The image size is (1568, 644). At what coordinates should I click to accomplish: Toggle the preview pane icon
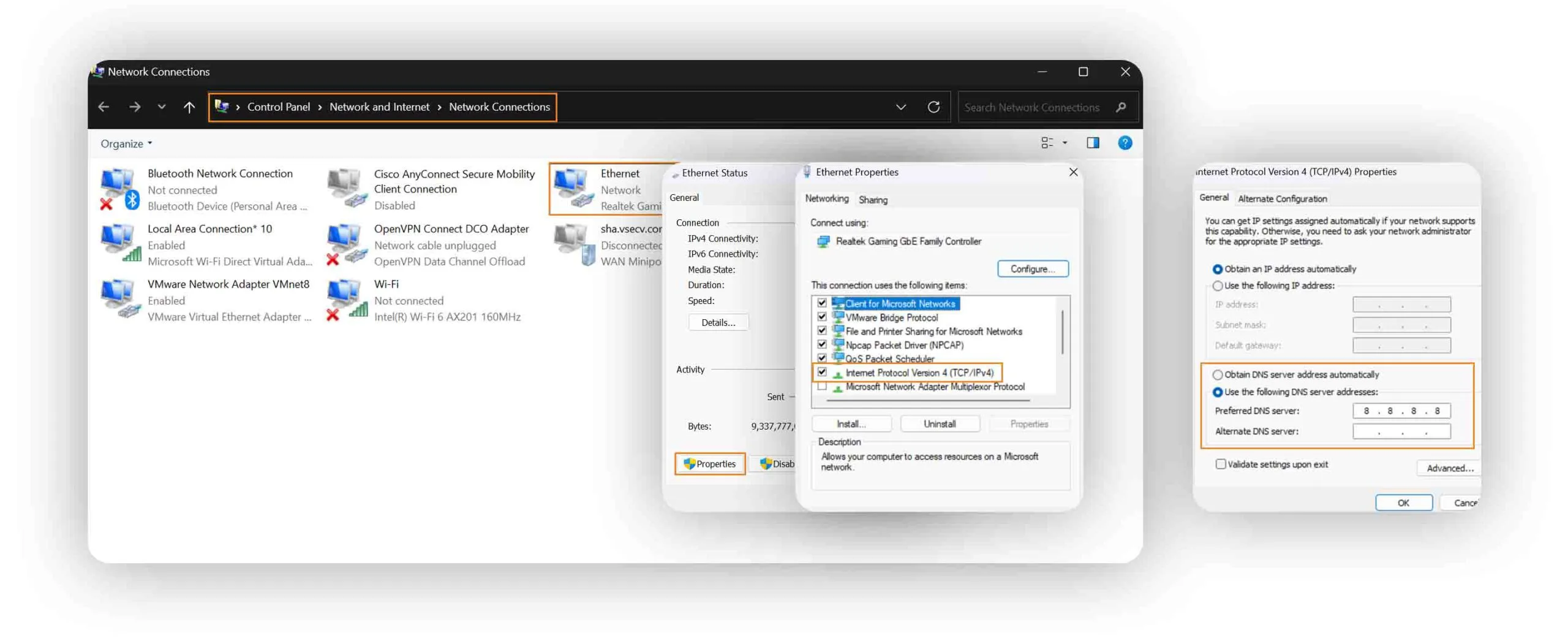pyautogui.click(x=1093, y=143)
